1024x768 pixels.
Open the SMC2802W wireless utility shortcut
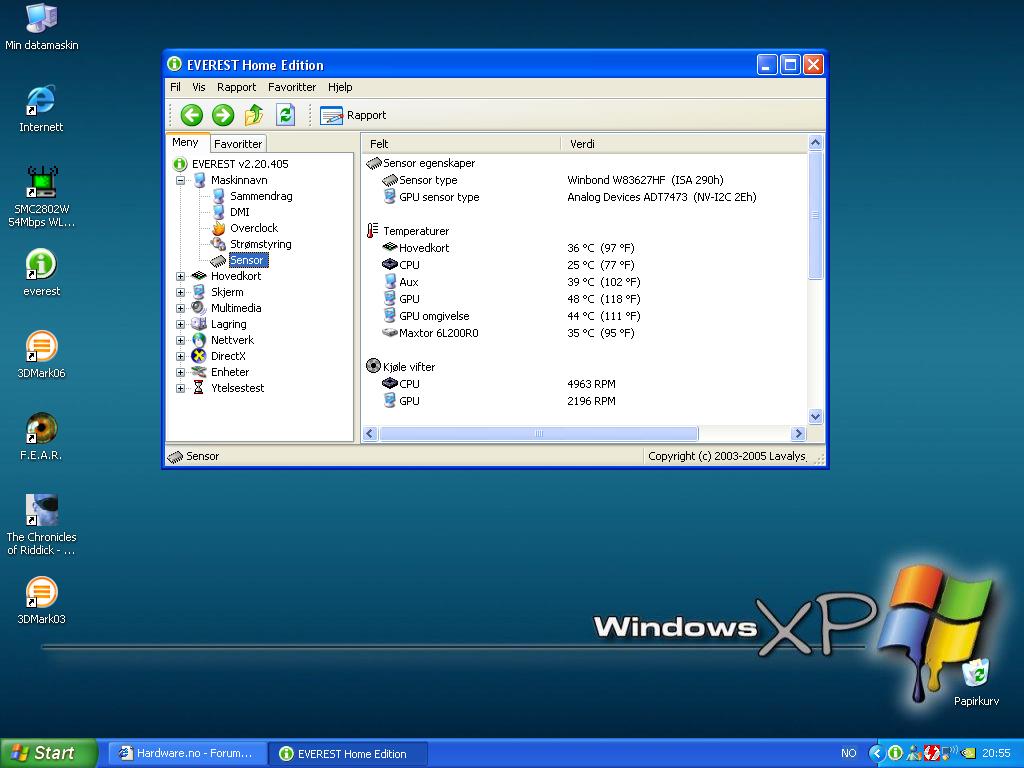(42, 196)
